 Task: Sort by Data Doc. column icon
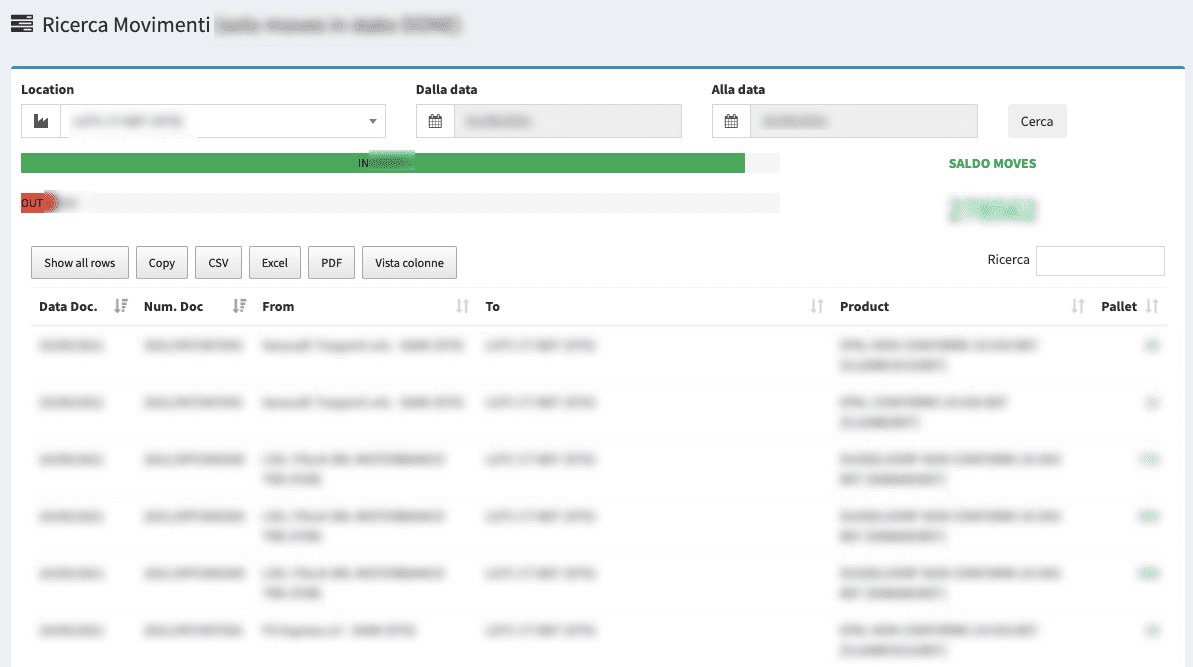click(121, 307)
